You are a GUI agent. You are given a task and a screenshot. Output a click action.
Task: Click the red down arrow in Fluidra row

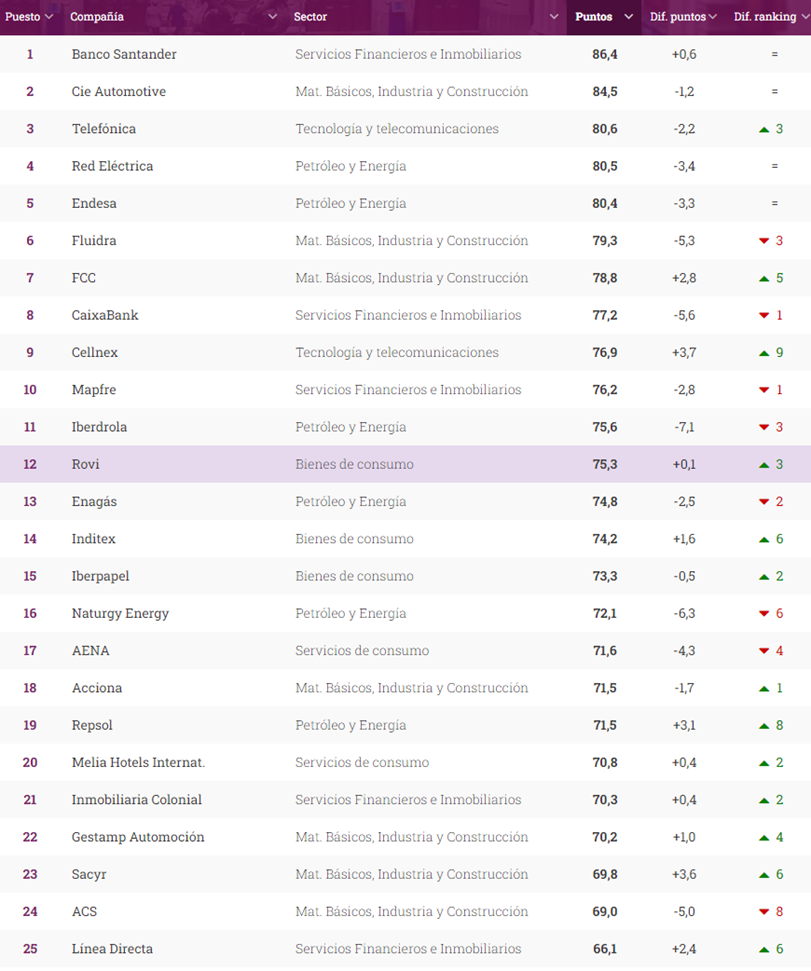tap(764, 241)
